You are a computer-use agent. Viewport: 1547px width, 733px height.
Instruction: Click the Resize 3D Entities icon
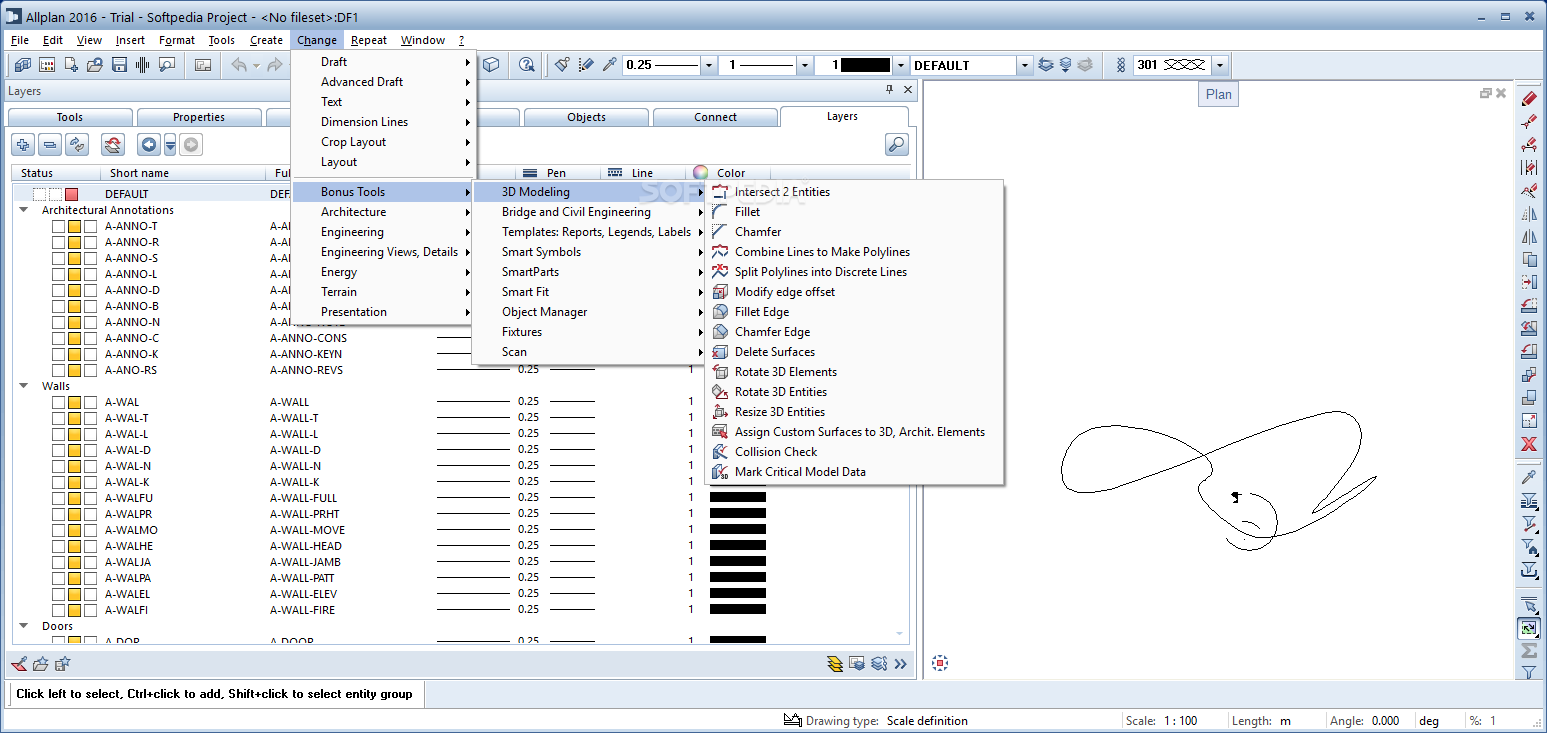[719, 412]
